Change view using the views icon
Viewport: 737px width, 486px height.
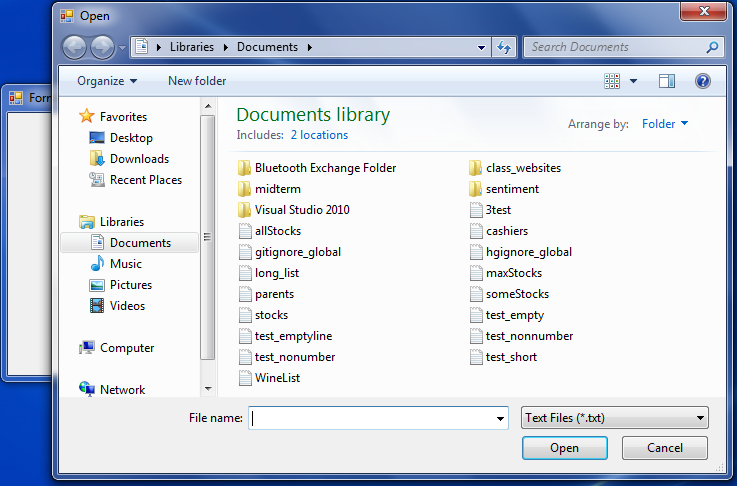tap(612, 81)
